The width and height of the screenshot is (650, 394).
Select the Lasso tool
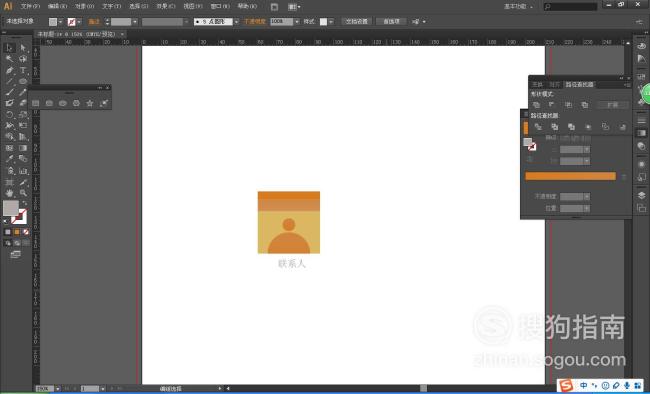coord(23,59)
